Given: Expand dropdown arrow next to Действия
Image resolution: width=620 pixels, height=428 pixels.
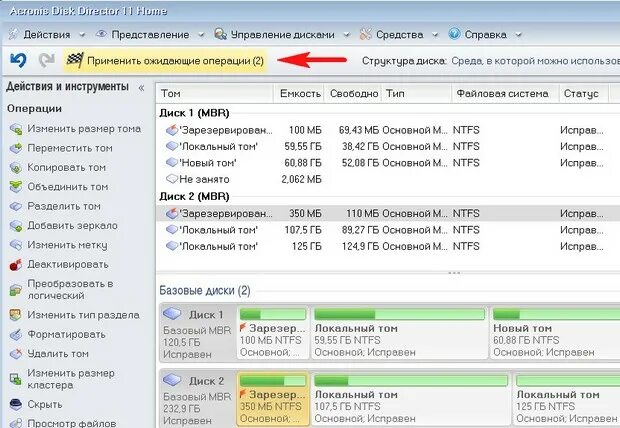Looking at the screenshot, I should pyautogui.click(x=82, y=35).
